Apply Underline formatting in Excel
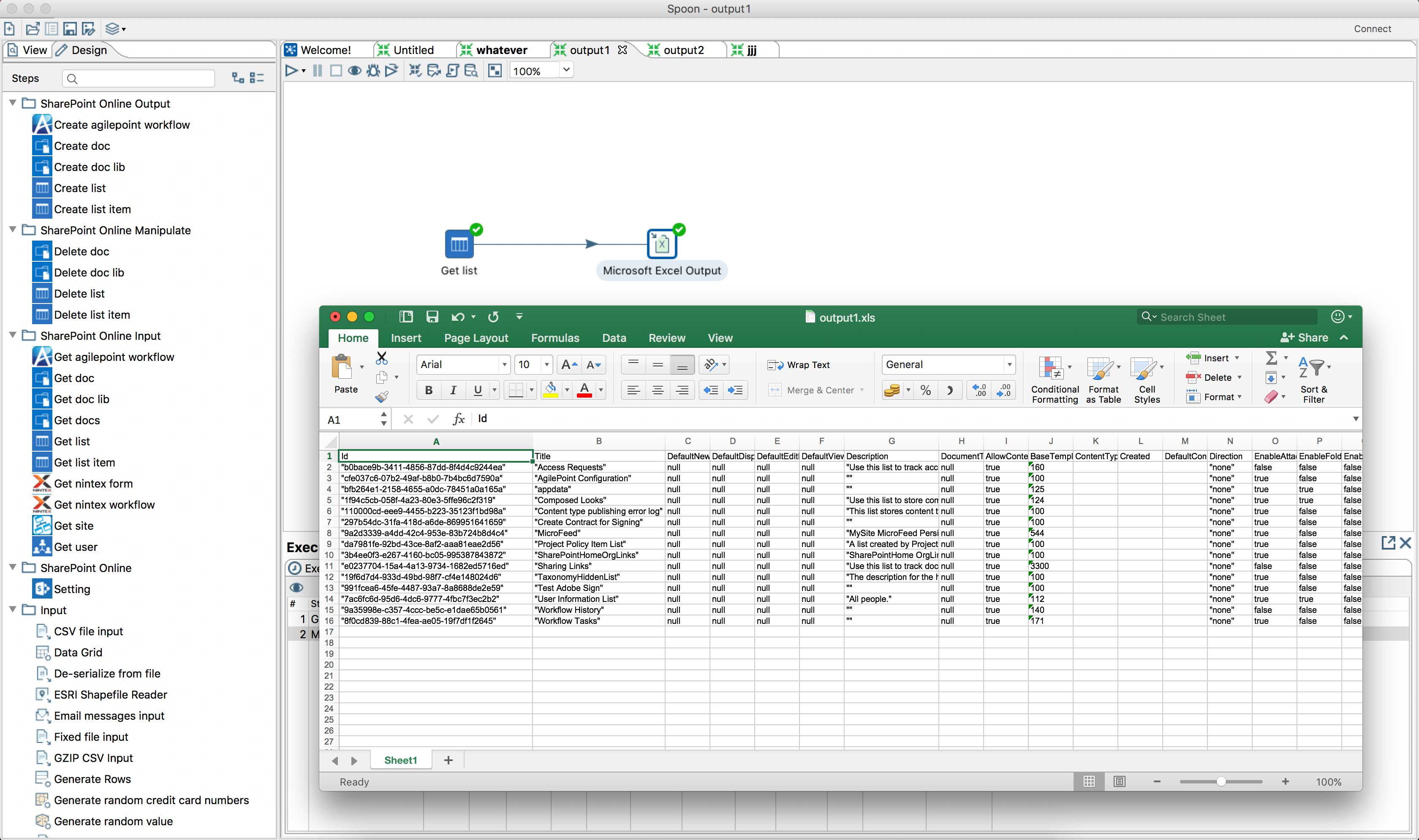 477,390
